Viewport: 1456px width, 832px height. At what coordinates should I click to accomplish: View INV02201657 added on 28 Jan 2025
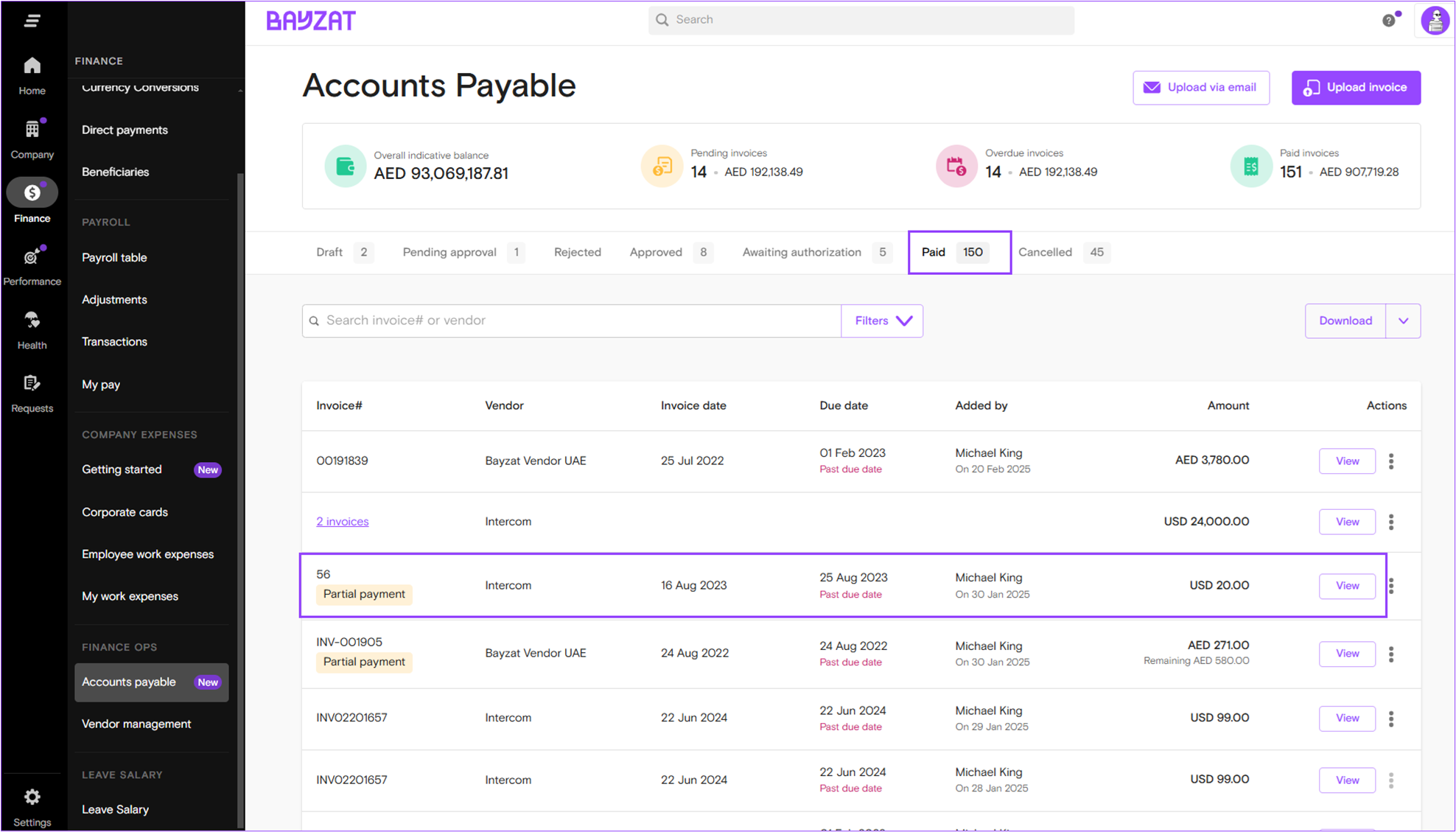coord(1347,780)
